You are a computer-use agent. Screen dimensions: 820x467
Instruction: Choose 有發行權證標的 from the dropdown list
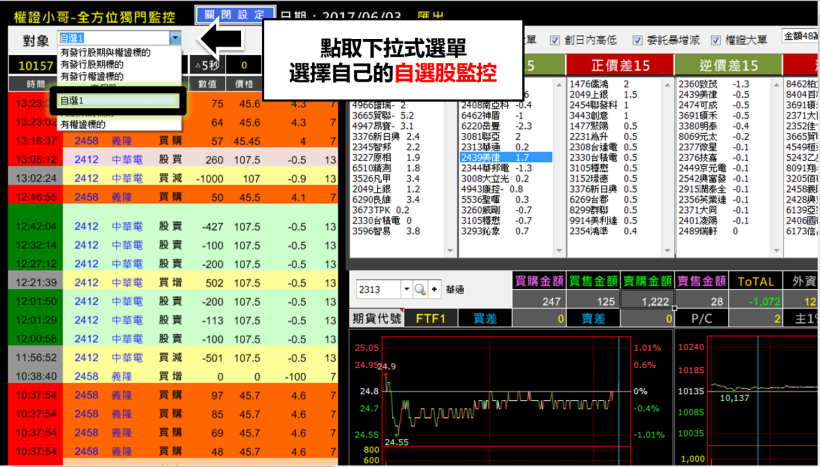92,76
